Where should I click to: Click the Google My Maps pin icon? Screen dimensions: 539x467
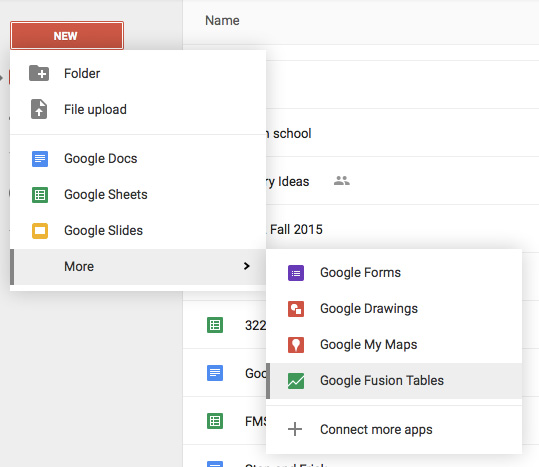point(296,345)
